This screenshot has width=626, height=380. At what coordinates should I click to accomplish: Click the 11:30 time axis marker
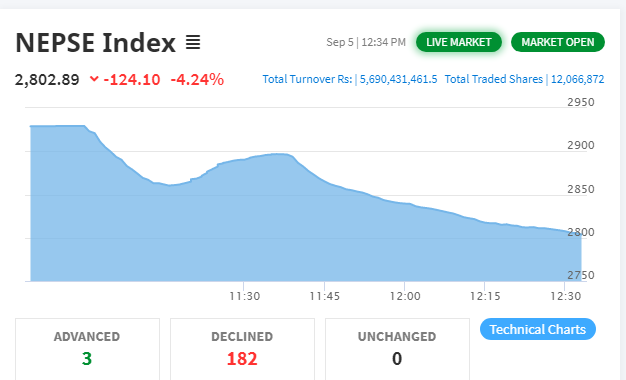click(244, 296)
